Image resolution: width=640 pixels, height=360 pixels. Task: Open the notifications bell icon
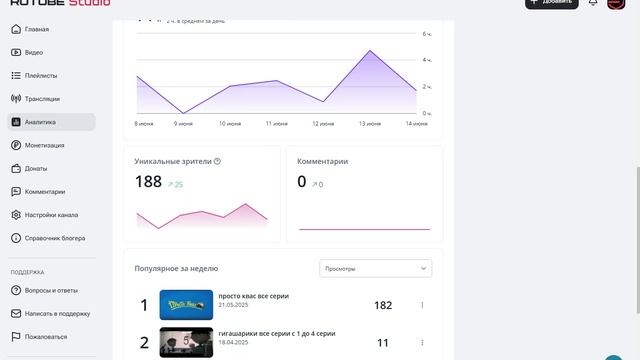(593, 2)
